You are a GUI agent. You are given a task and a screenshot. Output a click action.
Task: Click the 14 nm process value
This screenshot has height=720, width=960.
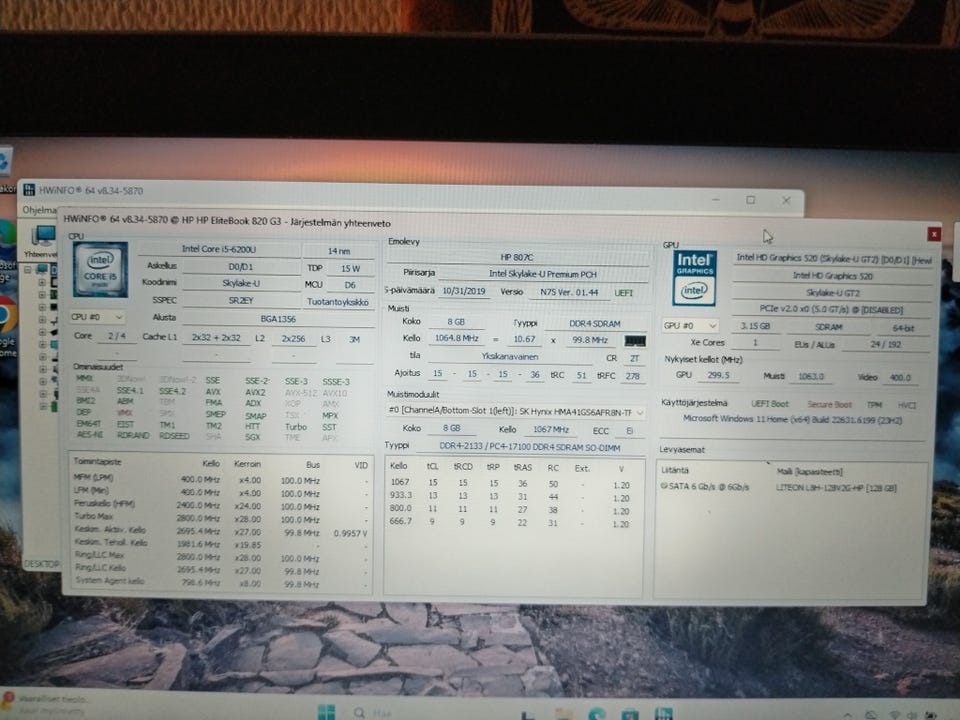tap(339, 251)
